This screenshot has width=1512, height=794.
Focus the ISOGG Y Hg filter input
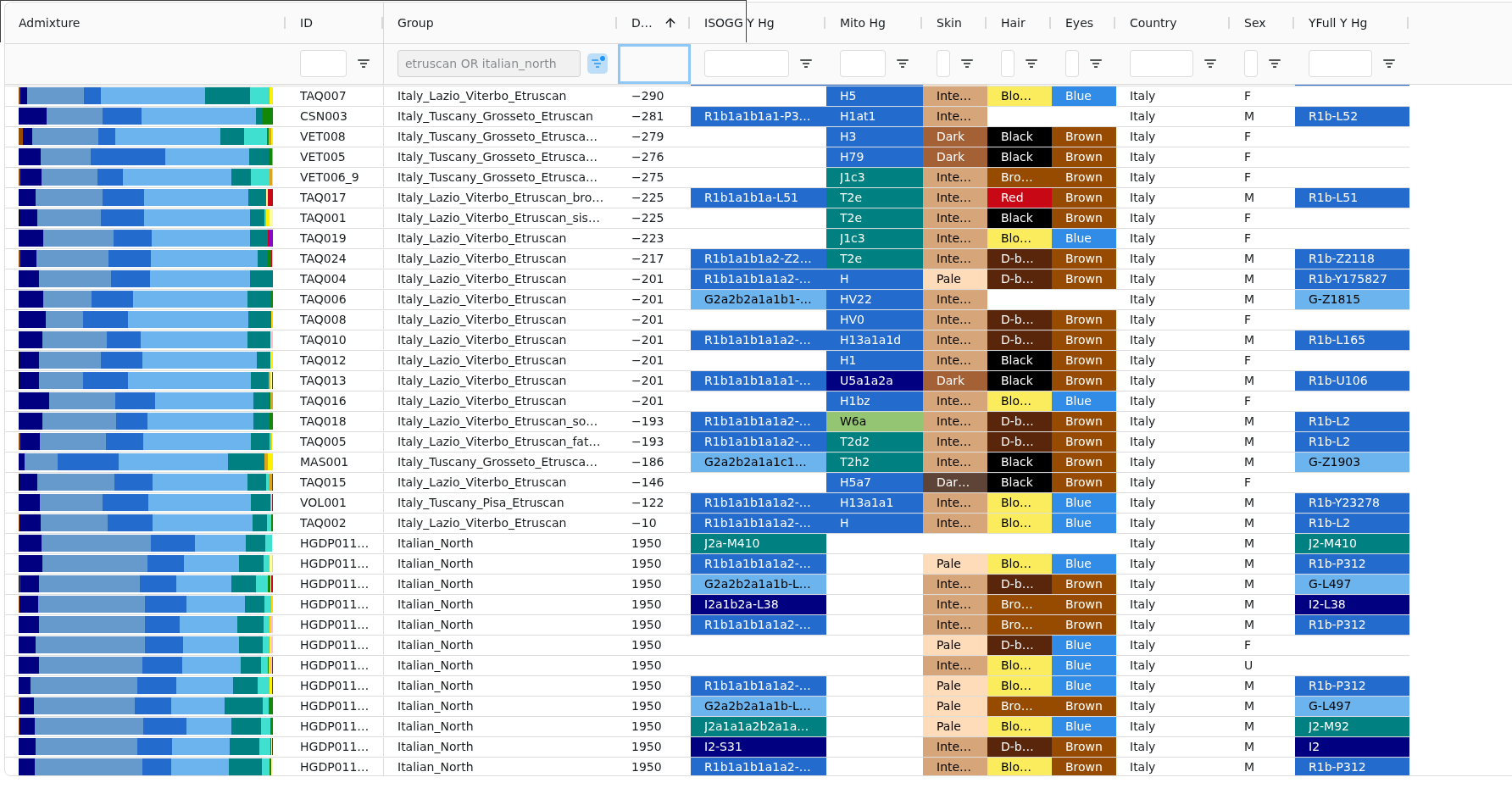pos(747,64)
